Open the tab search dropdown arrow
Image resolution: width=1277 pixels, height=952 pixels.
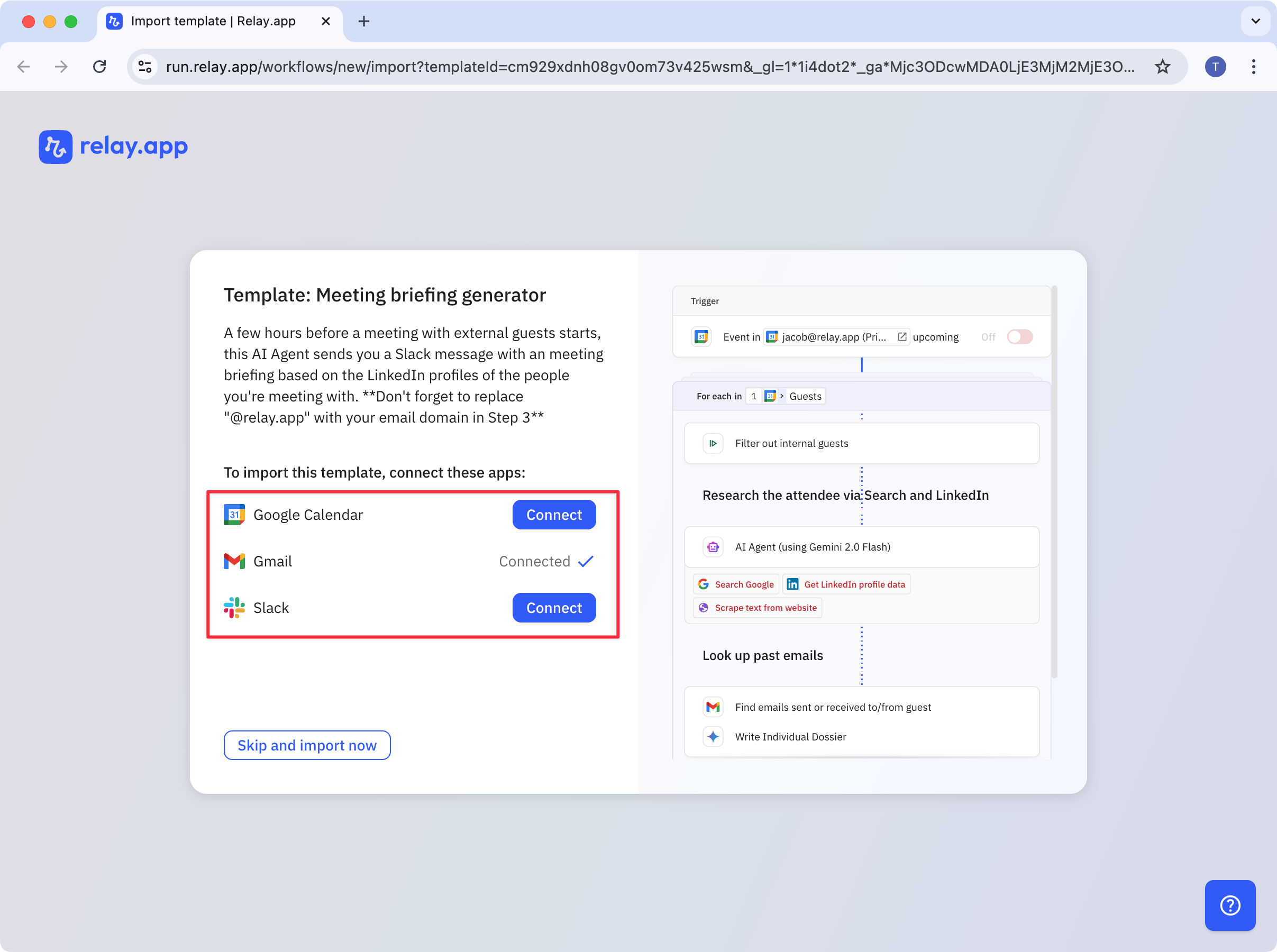click(1255, 21)
